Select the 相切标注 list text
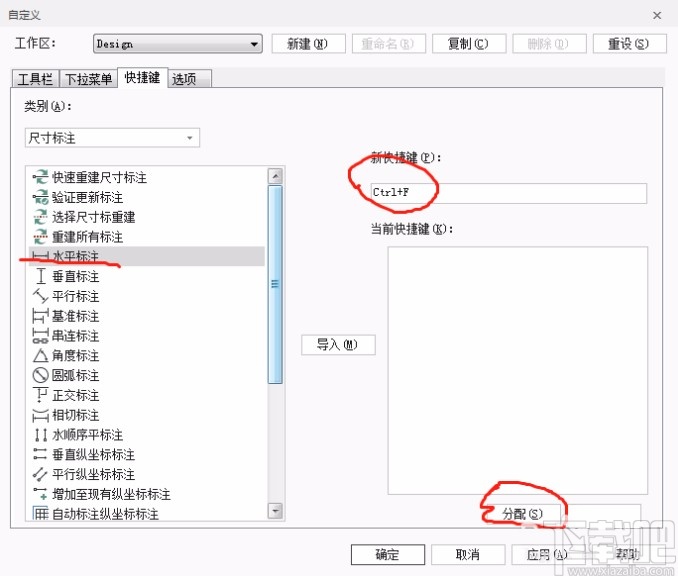Image resolution: width=678 pixels, height=576 pixels. coord(76,415)
